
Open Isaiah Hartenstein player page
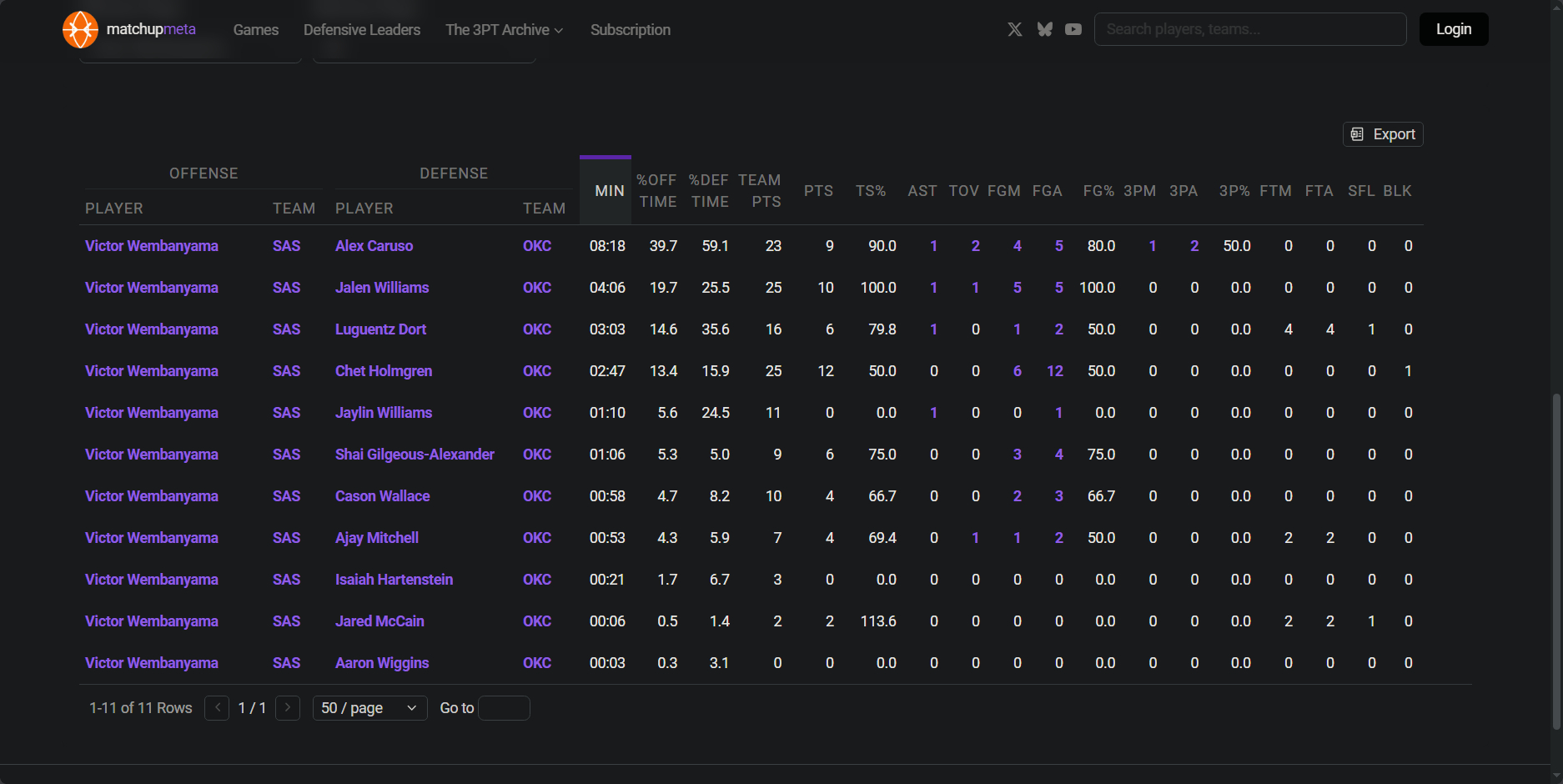(x=395, y=580)
